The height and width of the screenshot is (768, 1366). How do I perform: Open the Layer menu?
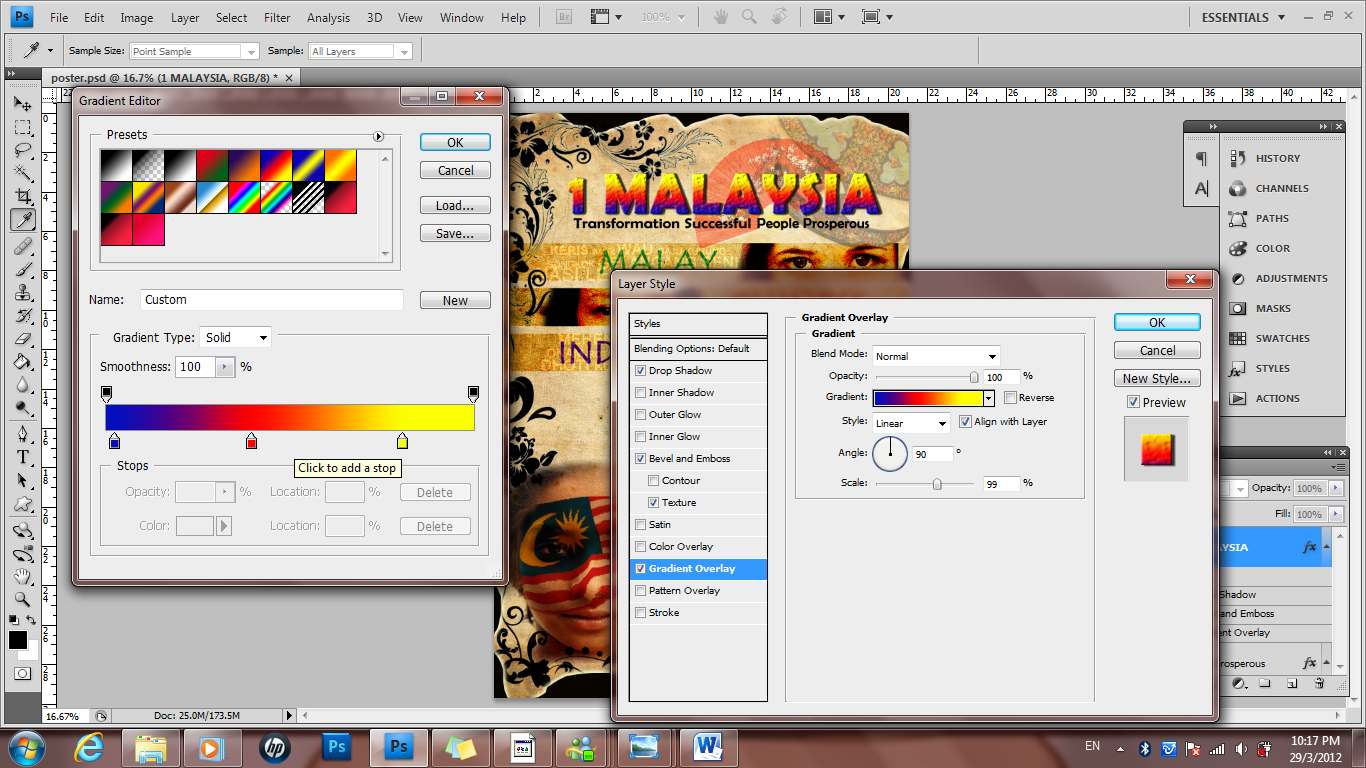185,18
